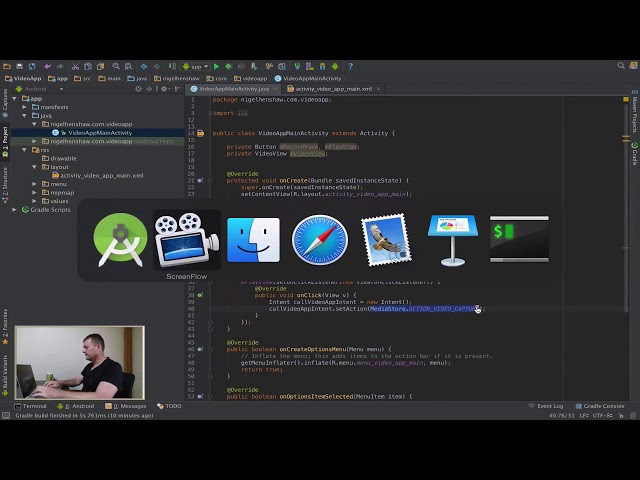Switch to the VideoAppMainActivity.java tab
This screenshot has height=480, width=640.
click(230, 89)
